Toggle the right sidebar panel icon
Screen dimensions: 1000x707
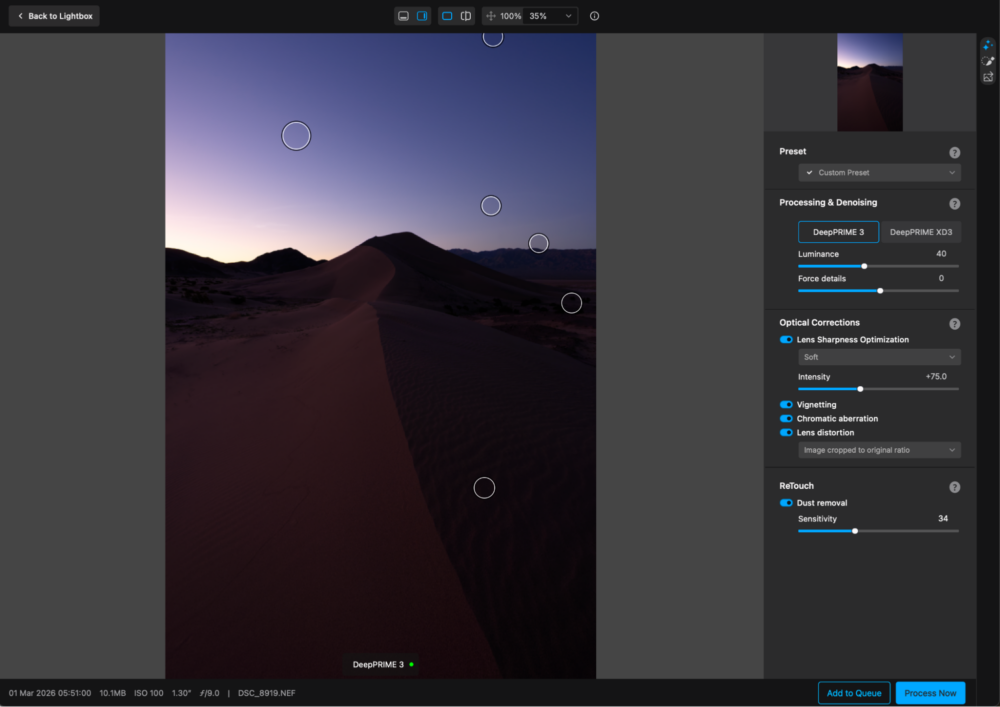[422, 16]
